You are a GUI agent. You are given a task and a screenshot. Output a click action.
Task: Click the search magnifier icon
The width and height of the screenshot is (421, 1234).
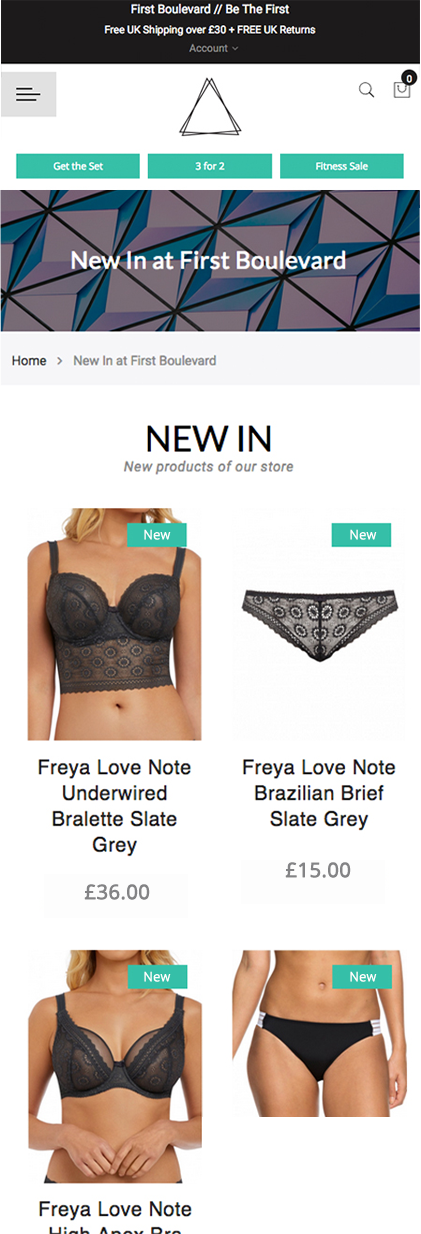point(366,90)
